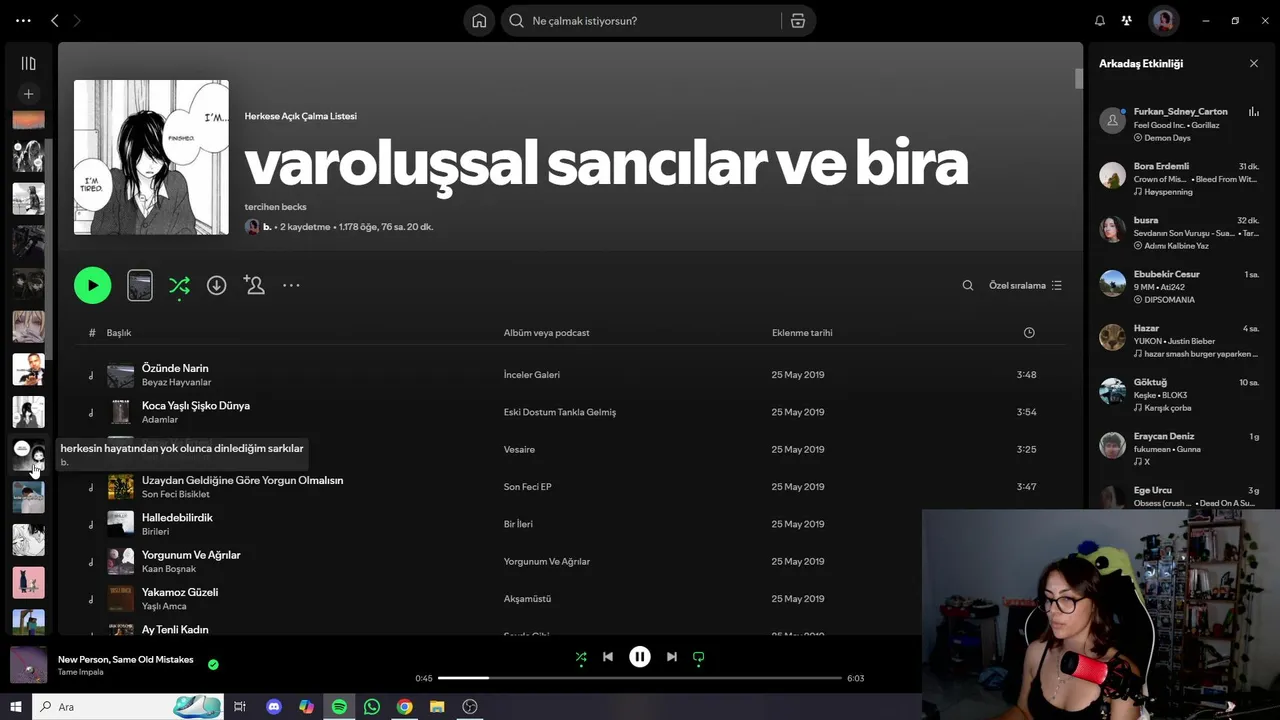The width and height of the screenshot is (1280, 720).
Task: Seek on the playback progress bar
Action: (640, 678)
